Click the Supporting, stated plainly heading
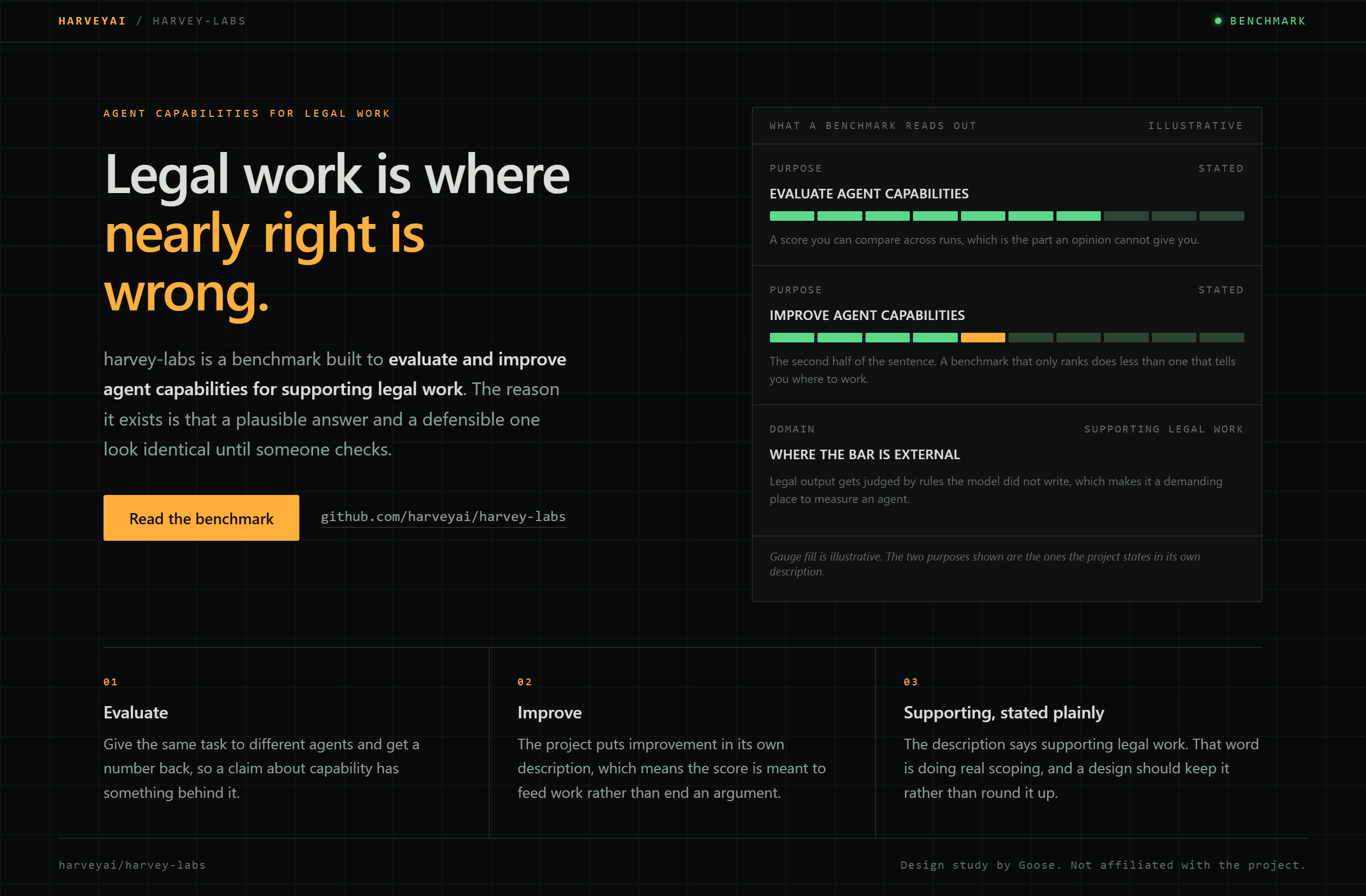This screenshot has width=1366, height=896. [1004, 713]
